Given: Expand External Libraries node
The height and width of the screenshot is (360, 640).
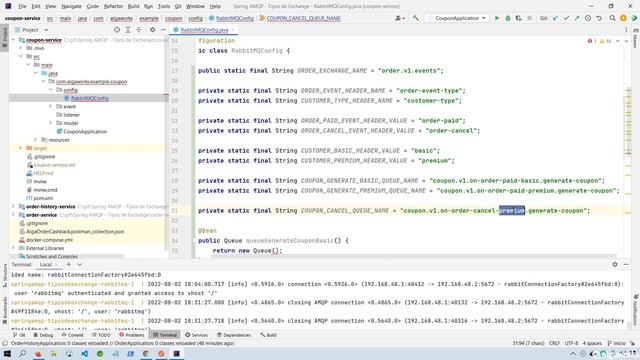Looking at the screenshot, I should pyautogui.click(x=13, y=248).
